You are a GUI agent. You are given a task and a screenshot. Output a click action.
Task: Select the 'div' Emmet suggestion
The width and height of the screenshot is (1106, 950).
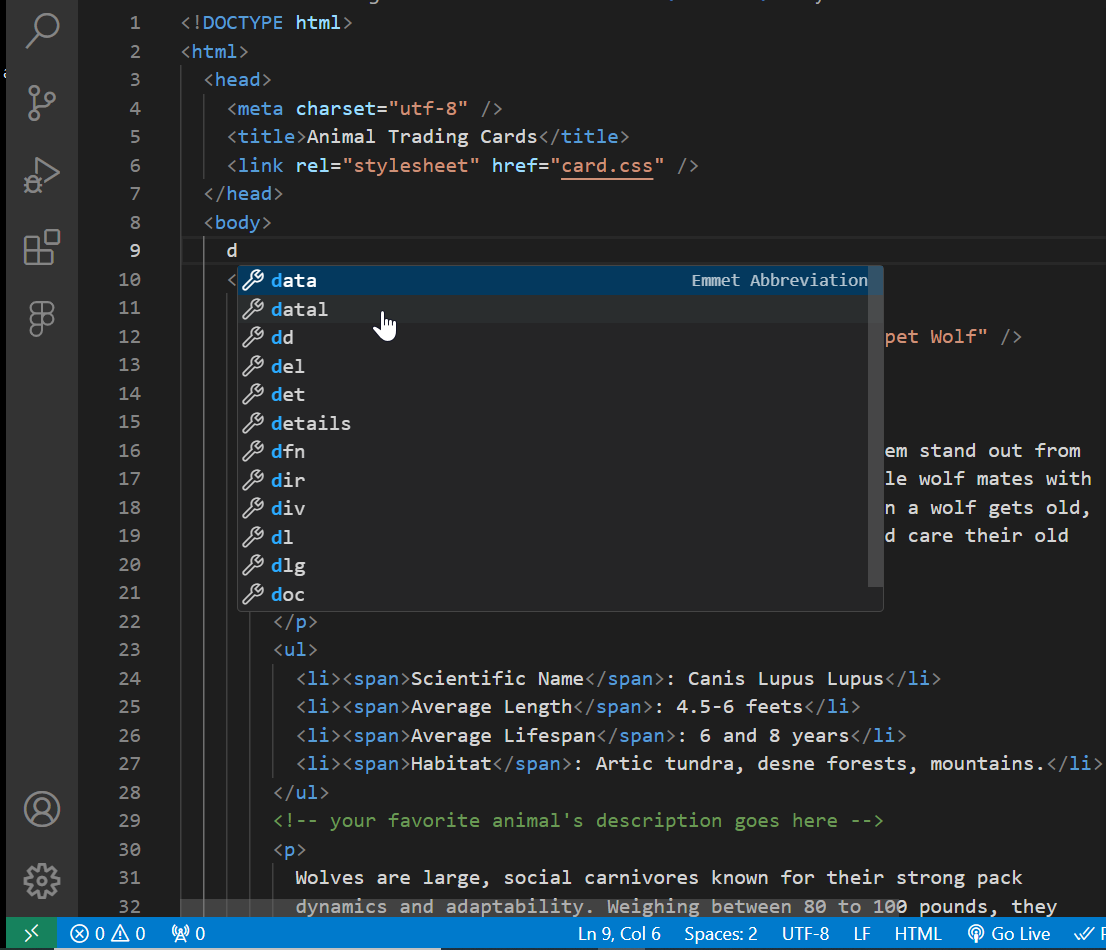[553, 509]
